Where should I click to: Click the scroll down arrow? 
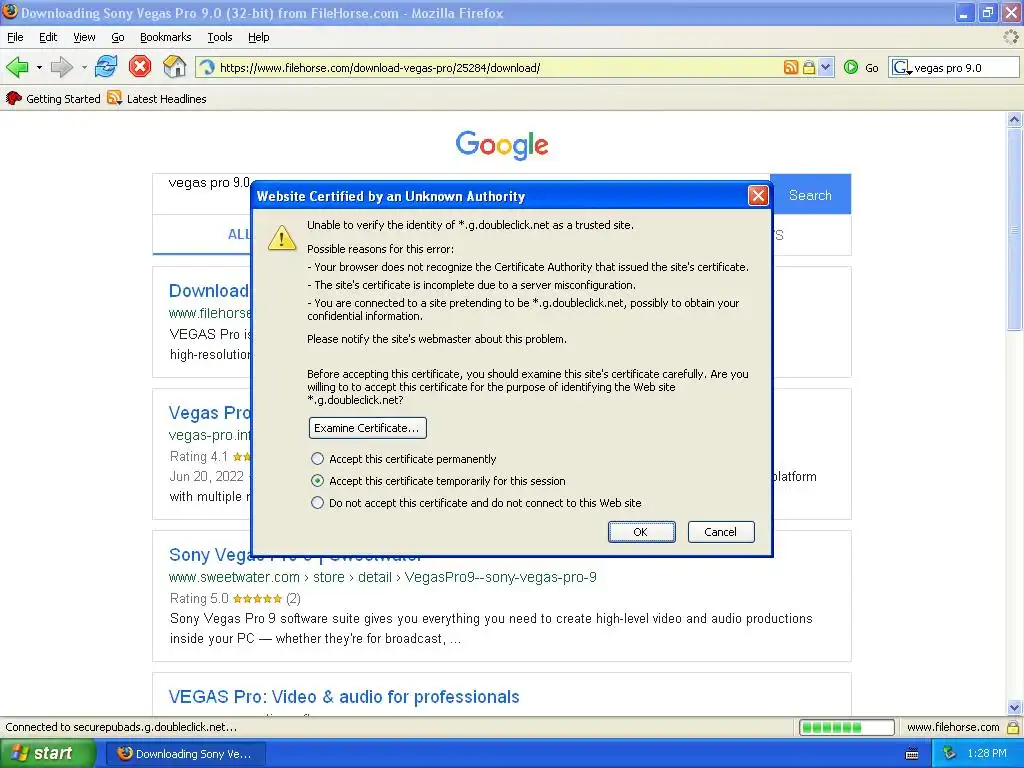tap(1014, 707)
